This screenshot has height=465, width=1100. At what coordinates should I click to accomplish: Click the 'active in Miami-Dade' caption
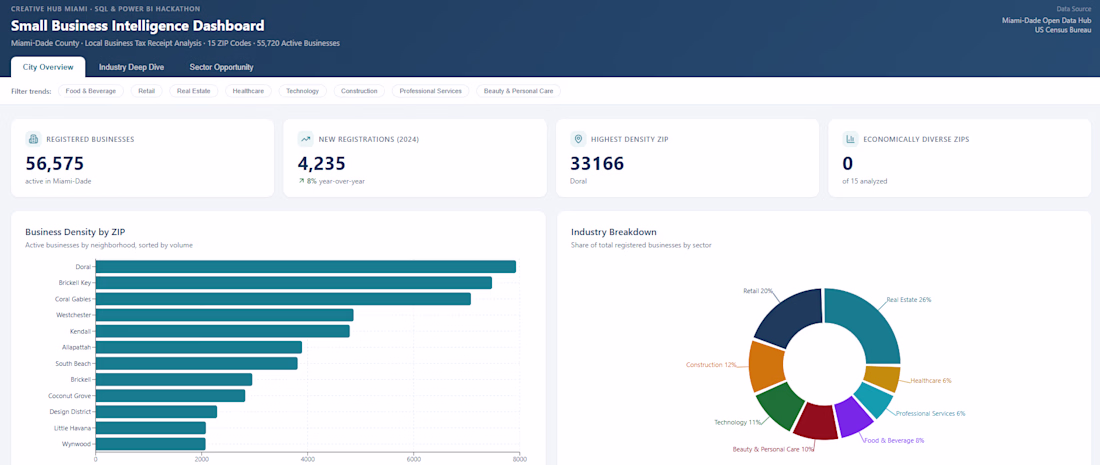tap(58, 181)
